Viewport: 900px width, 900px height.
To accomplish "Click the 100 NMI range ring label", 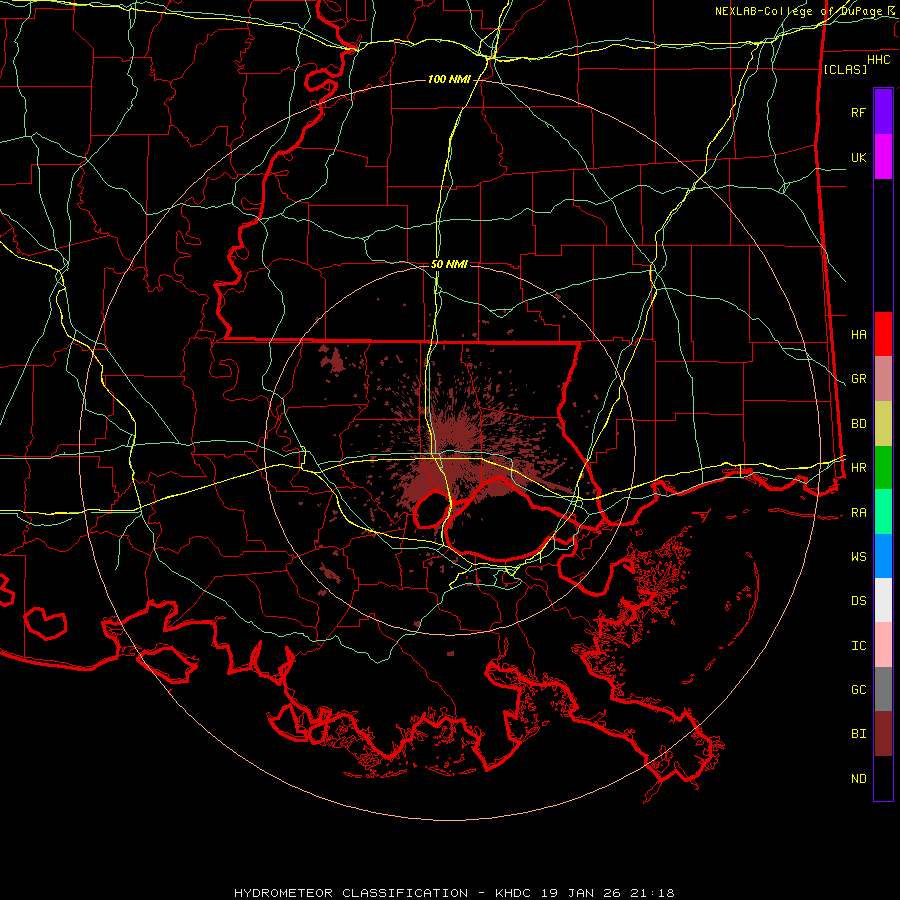I will [449, 79].
